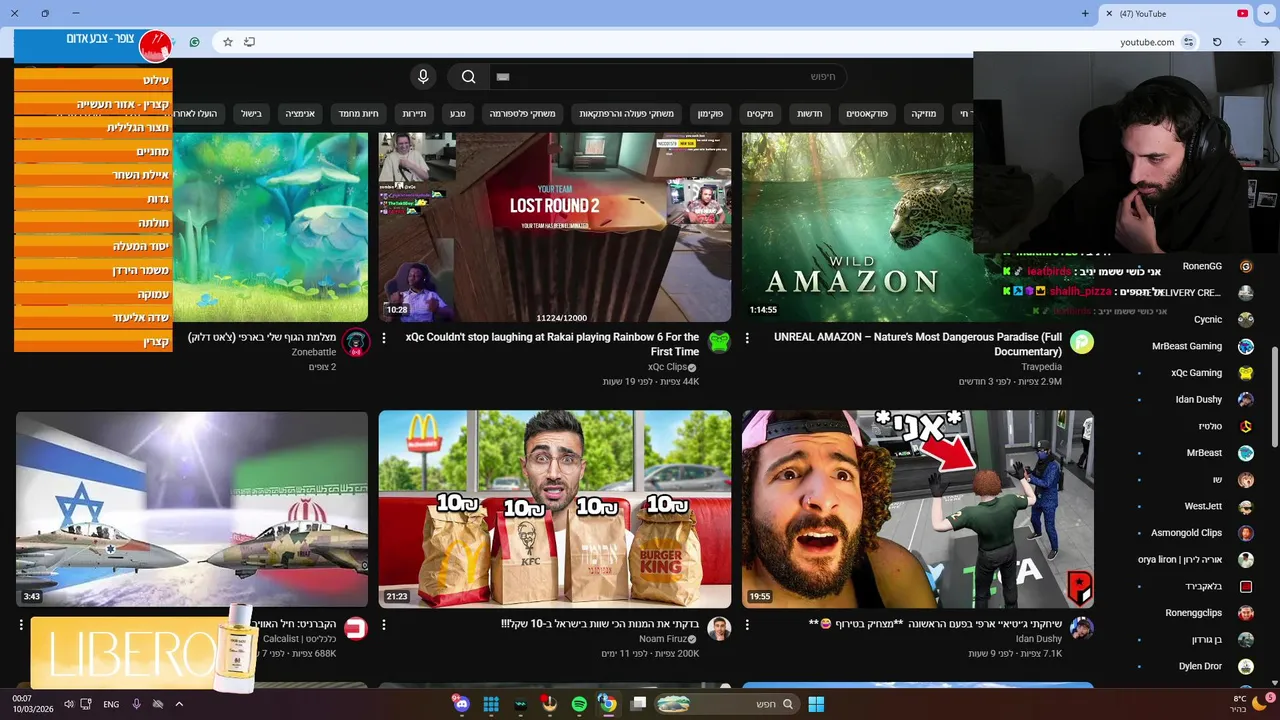Click the Noam Firuz channel avatar icon
This screenshot has width=1280, height=720.
point(719,628)
